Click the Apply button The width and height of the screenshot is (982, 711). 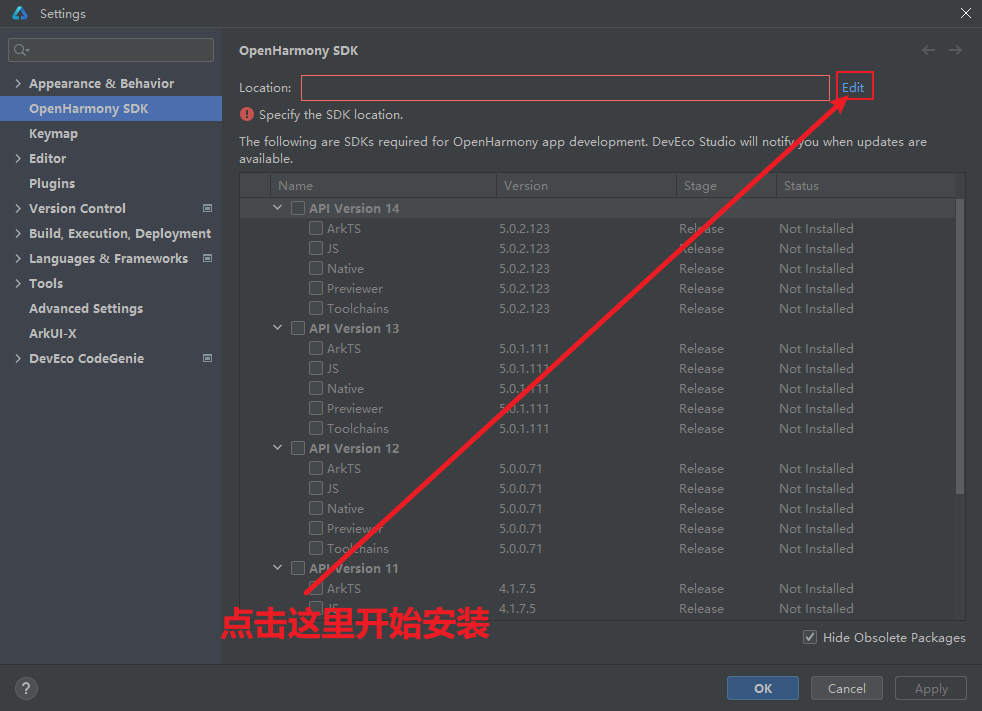pos(931,688)
